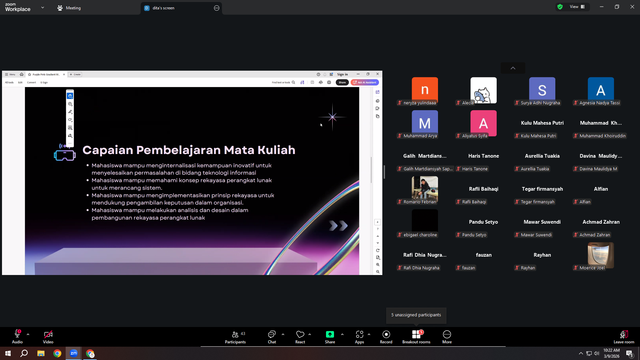Image resolution: width=640 pixels, height=360 pixels.
Task: Click the green encryption shield icon
Action: click(560, 7)
